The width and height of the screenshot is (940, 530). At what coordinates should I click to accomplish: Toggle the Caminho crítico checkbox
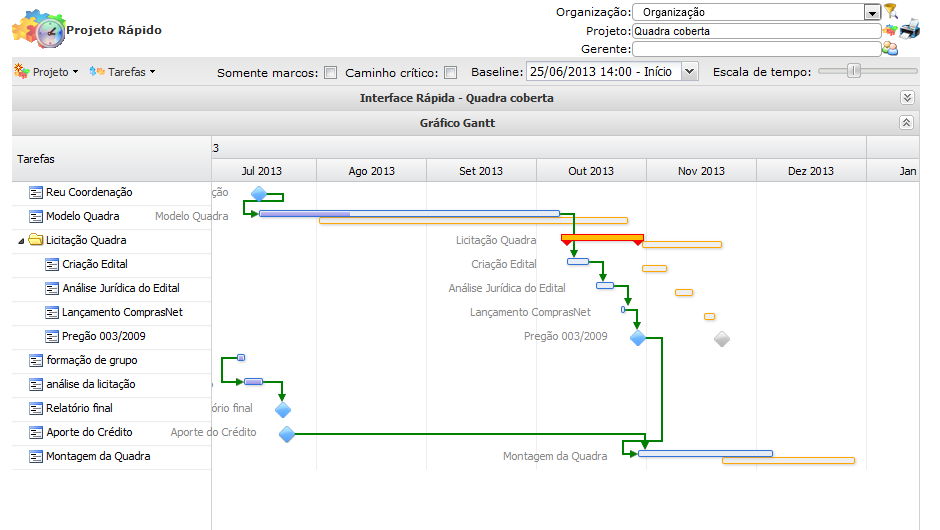[450, 72]
